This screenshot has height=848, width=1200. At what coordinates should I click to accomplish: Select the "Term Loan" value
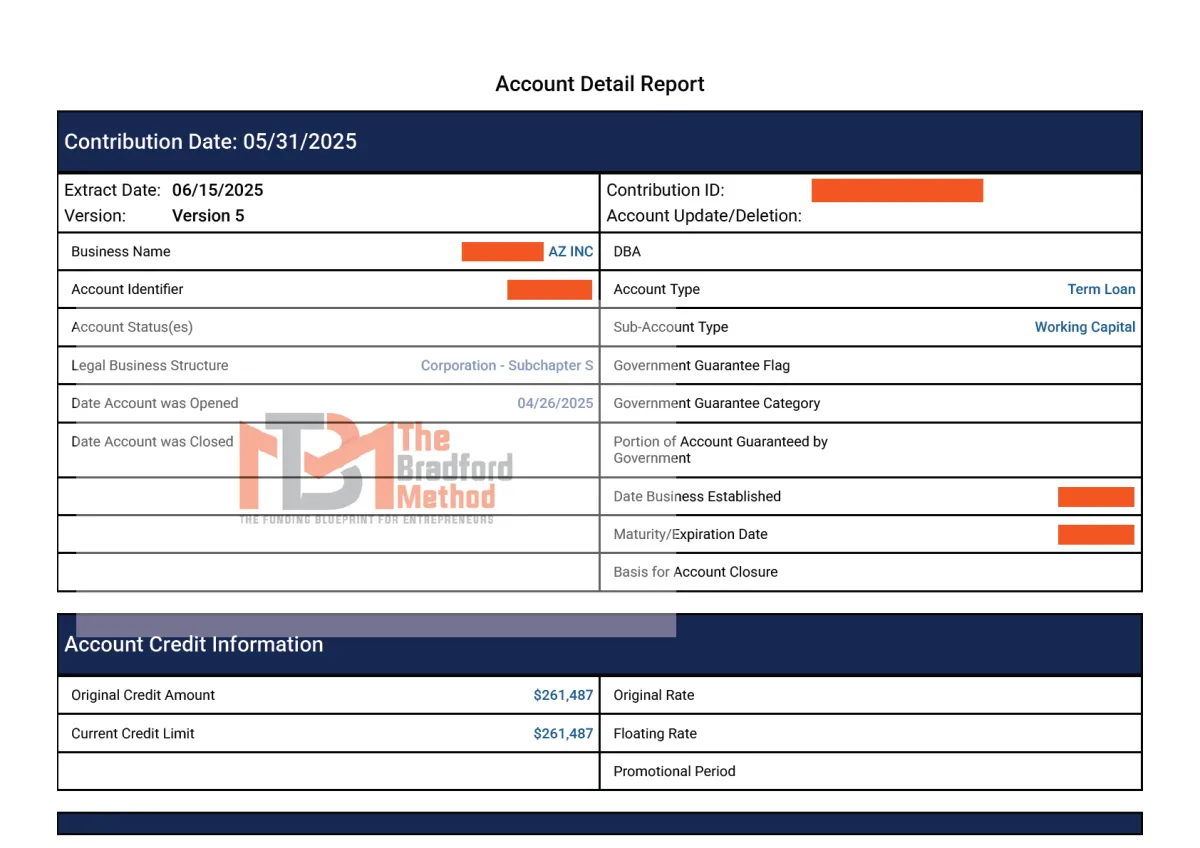tap(1102, 290)
